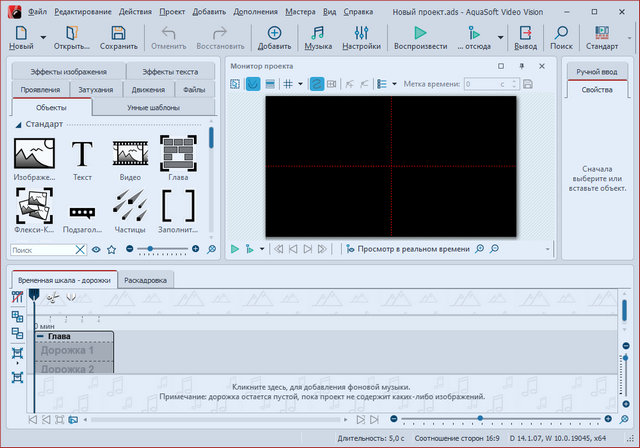Collapse the Стандарт objects group
Screen dimensions: 640x448
pos(17,124)
